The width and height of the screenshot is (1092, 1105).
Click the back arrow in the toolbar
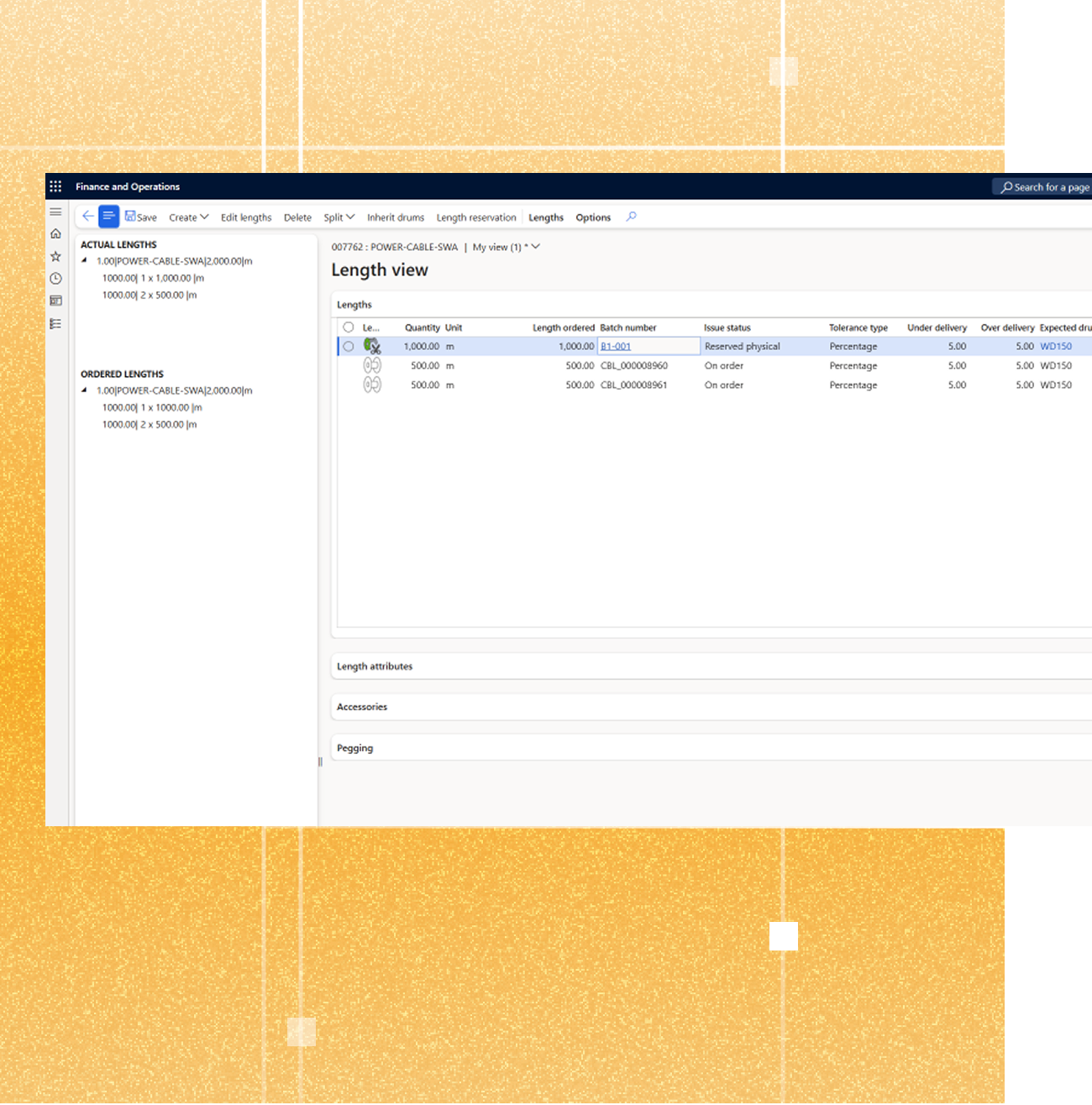click(87, 217)
